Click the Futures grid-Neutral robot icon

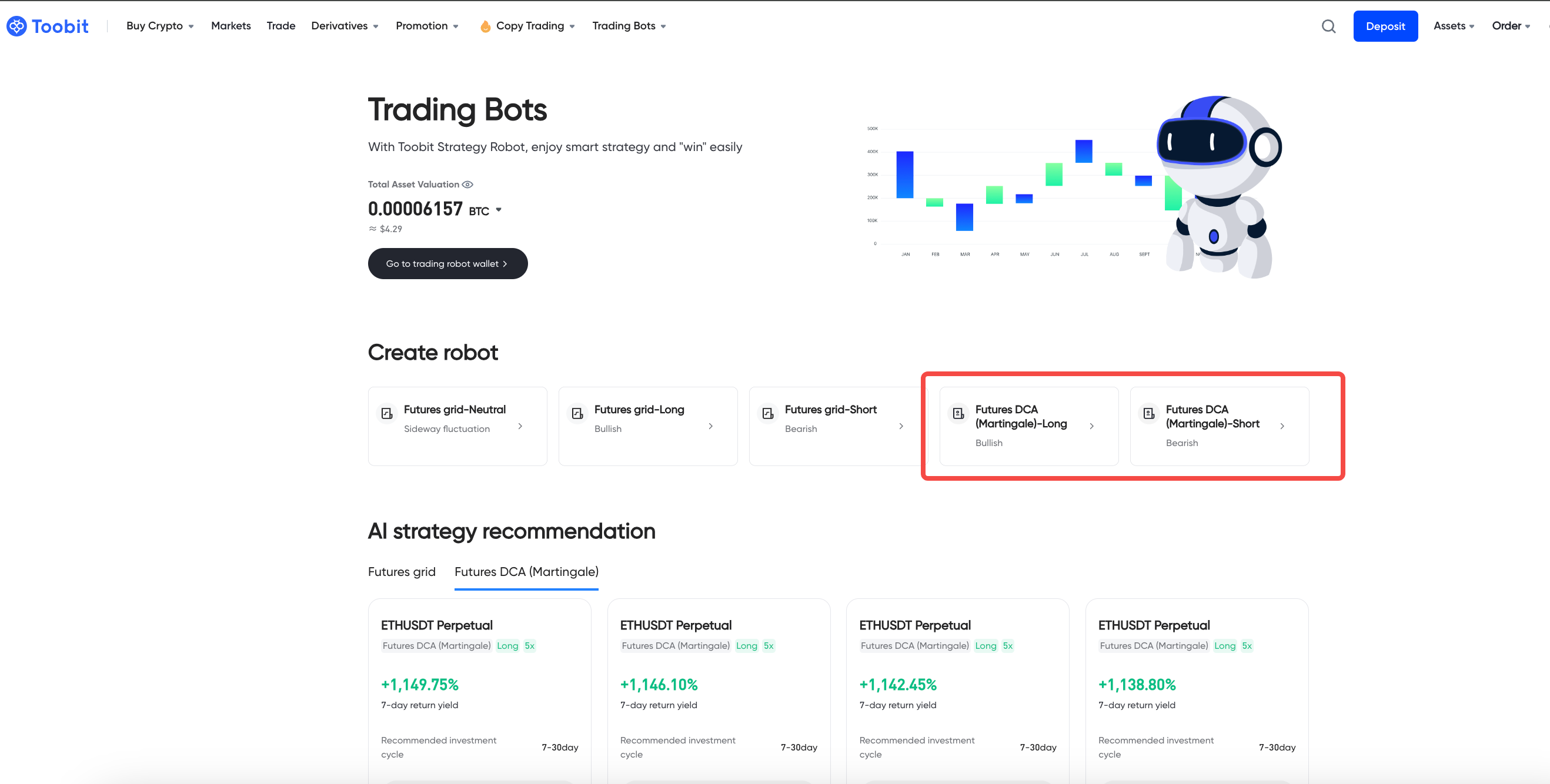[x=387, y=414]
